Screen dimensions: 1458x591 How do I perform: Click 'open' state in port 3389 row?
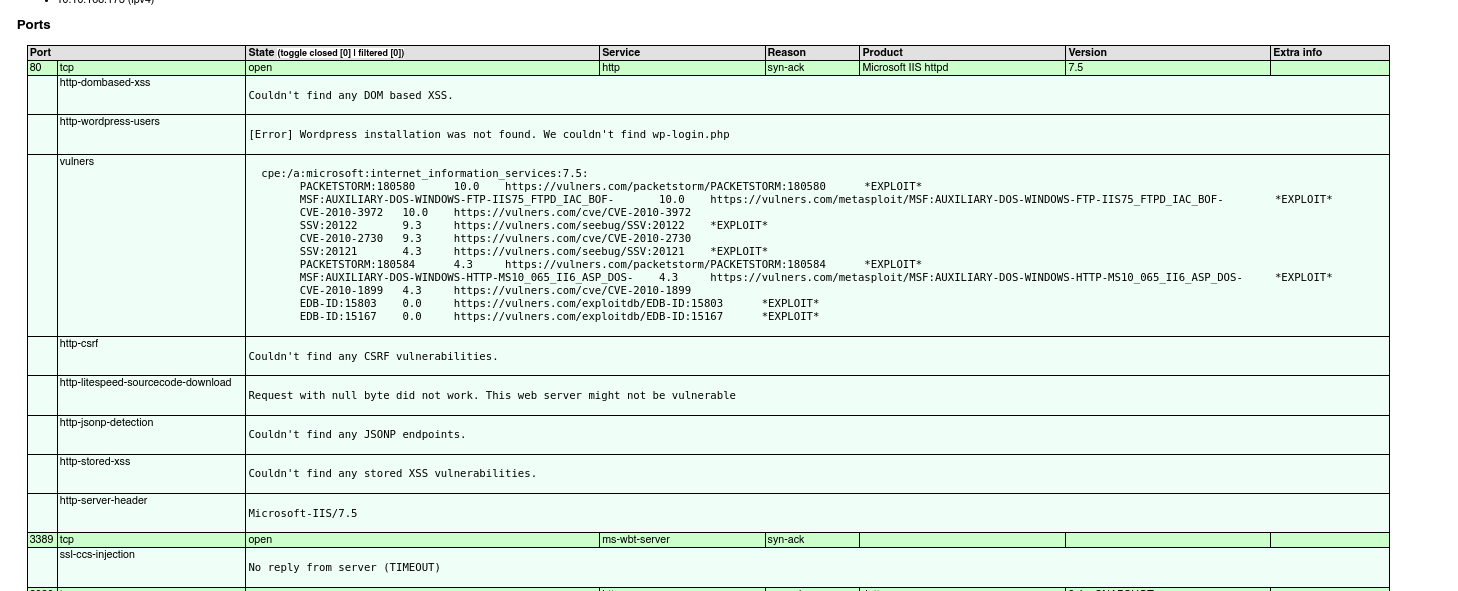pyautogui.click(x=422, y=540)
